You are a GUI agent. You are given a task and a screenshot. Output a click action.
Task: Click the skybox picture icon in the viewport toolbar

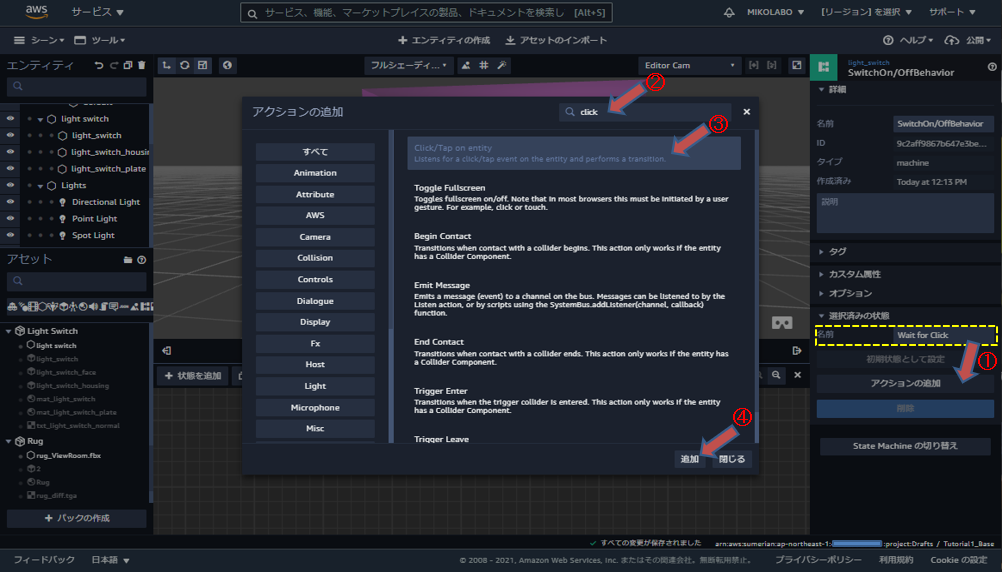tap(466, 65)
